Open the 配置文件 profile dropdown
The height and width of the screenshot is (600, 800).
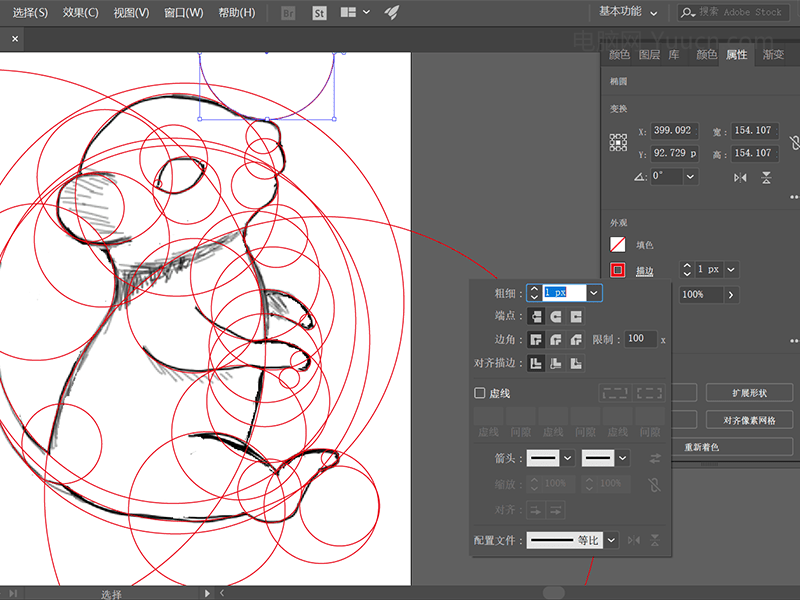click(x=611, y=540)
